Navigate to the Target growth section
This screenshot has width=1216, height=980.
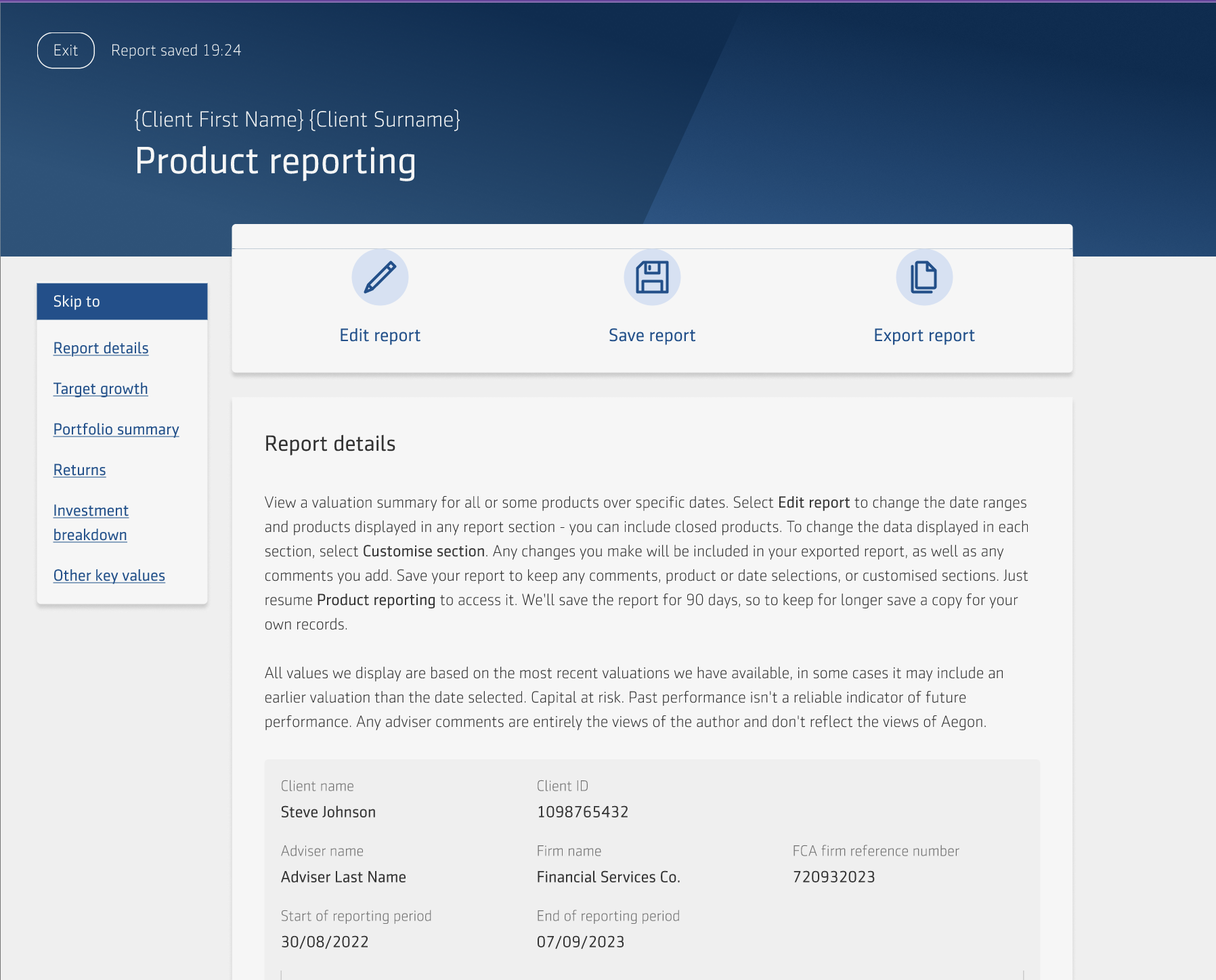[x=100, y=388]
